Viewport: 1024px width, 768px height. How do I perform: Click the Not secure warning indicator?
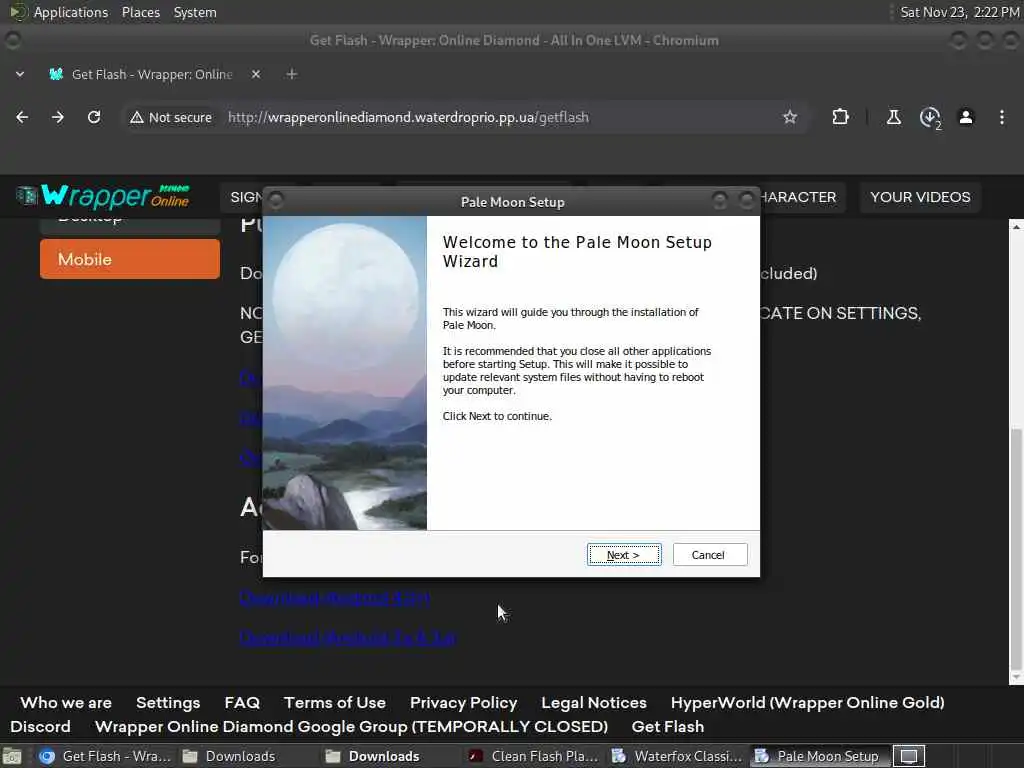coord(171,118)
